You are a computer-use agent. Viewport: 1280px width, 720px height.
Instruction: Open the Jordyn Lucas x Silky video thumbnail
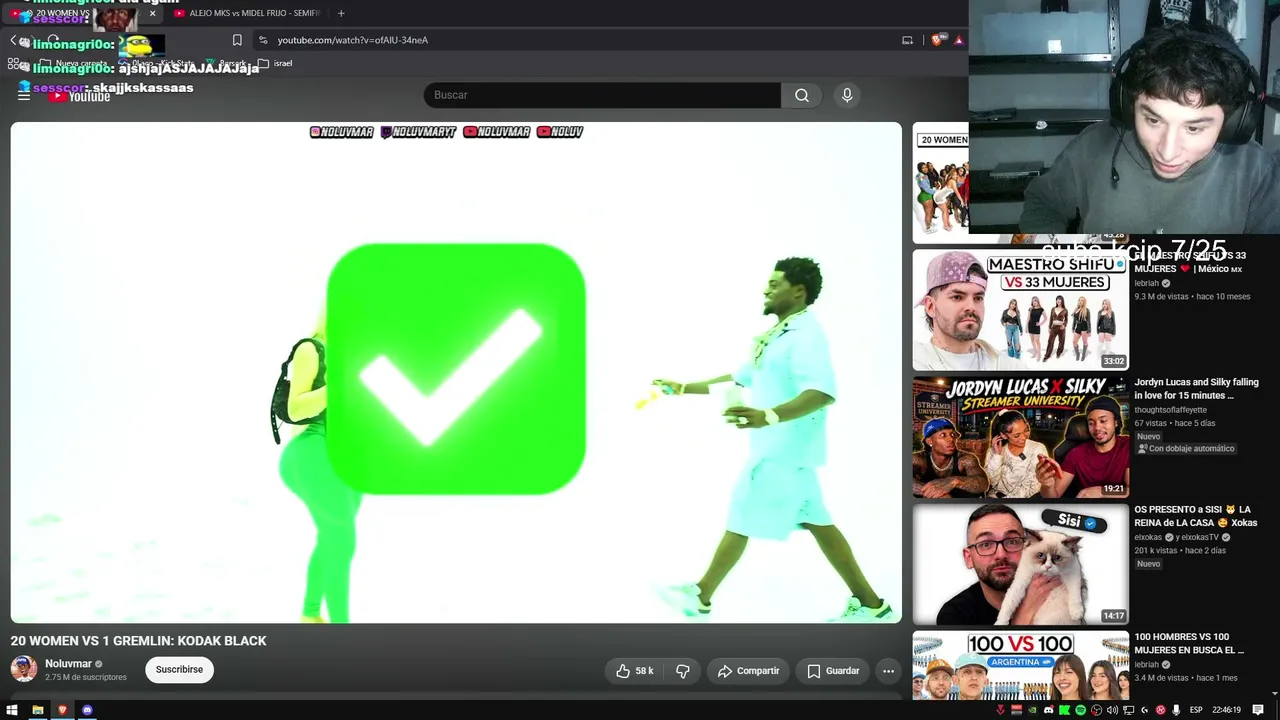1020,437
